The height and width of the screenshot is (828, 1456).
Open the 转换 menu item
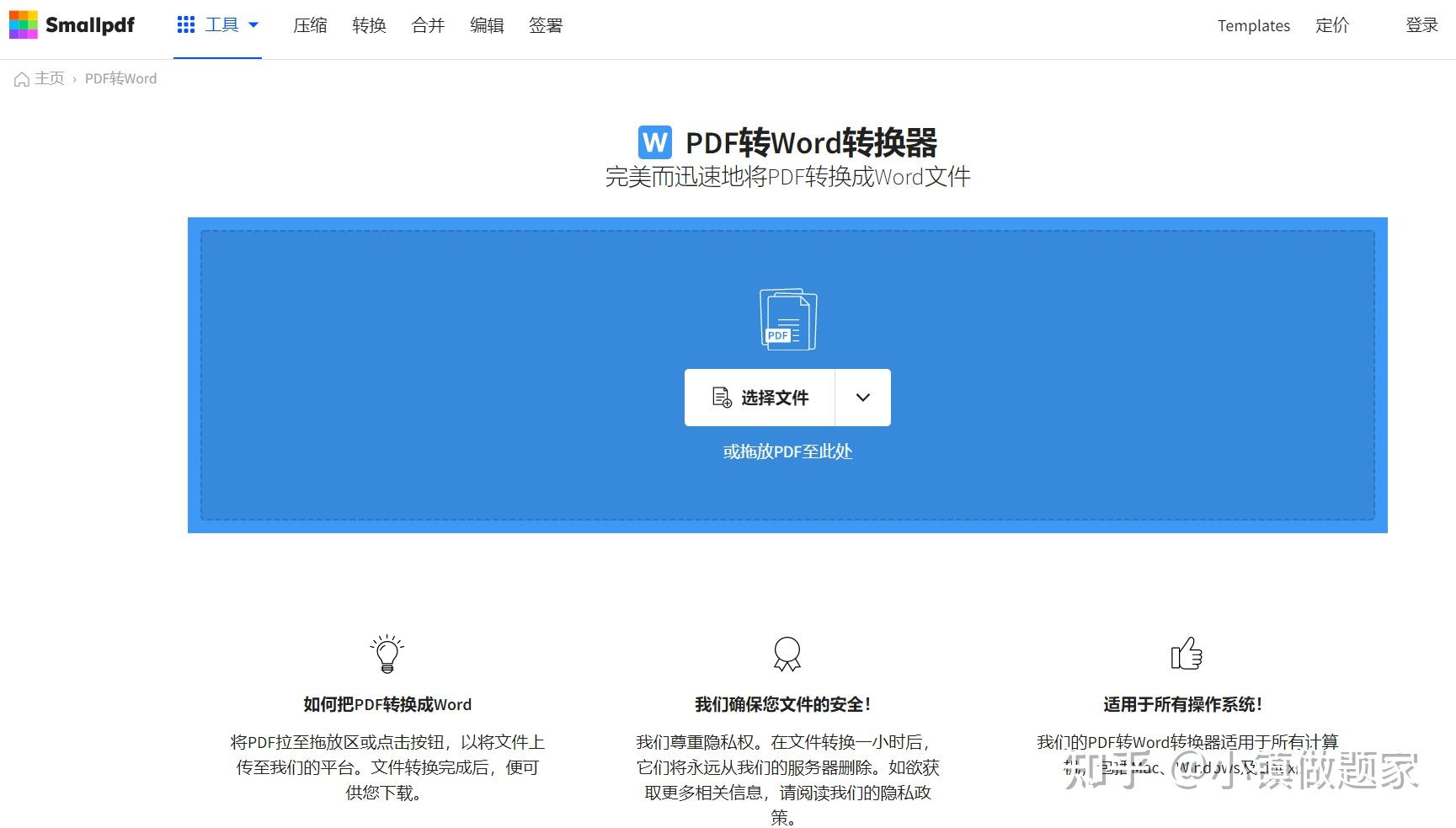(369, 25)
